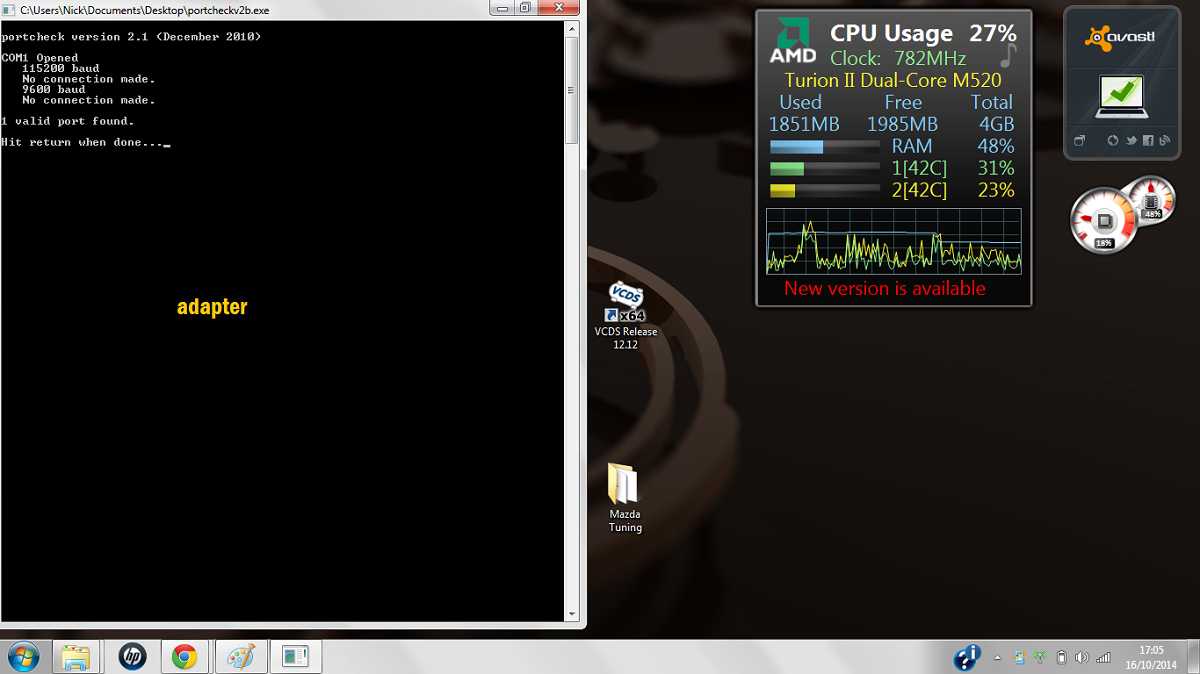This screenshot has height=674, width=1200.
Task: Show hidden system tray icons arrow
Action: coord(996,658)
